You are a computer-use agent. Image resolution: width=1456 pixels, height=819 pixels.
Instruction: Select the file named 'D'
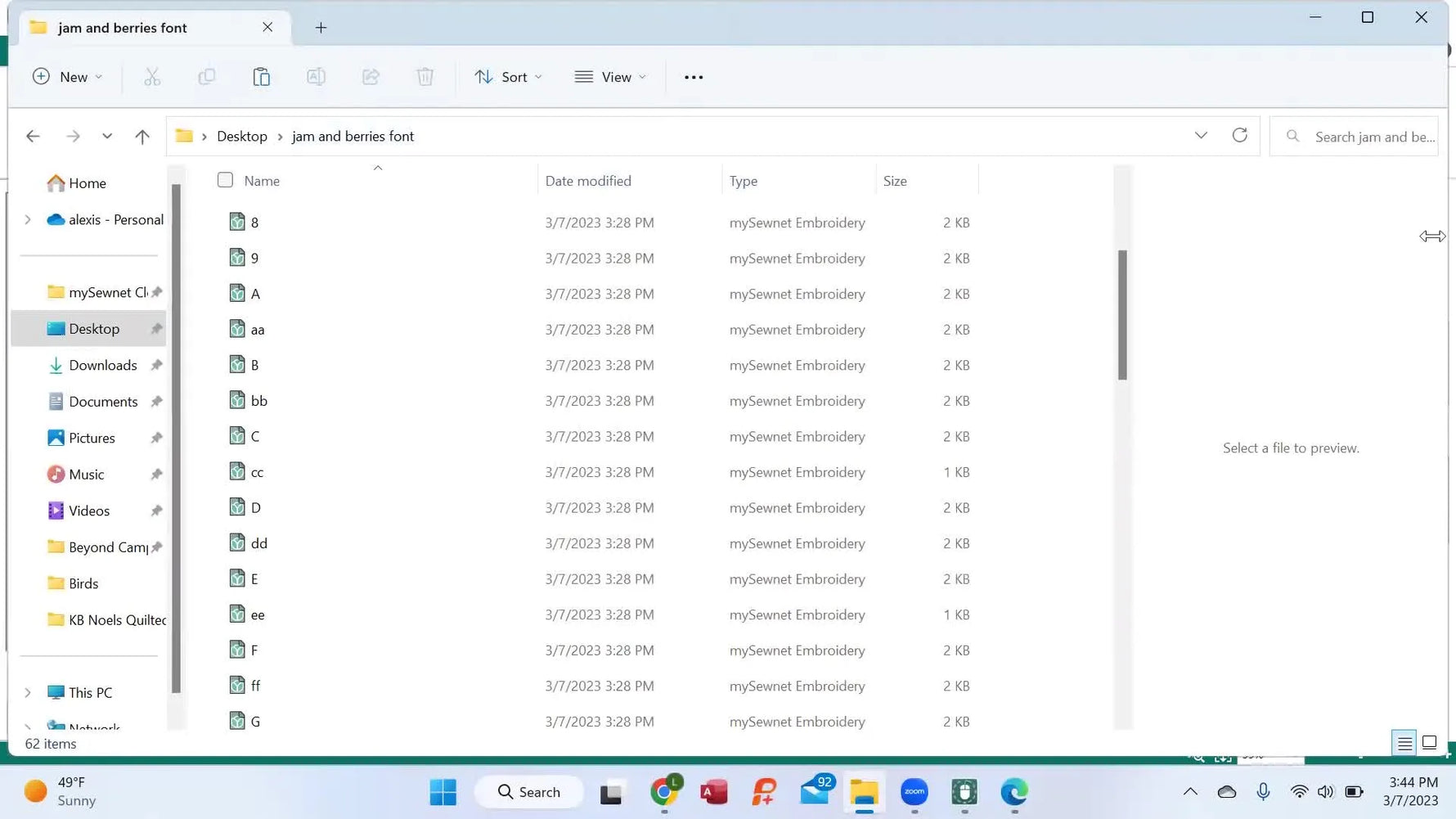(256, 507)
